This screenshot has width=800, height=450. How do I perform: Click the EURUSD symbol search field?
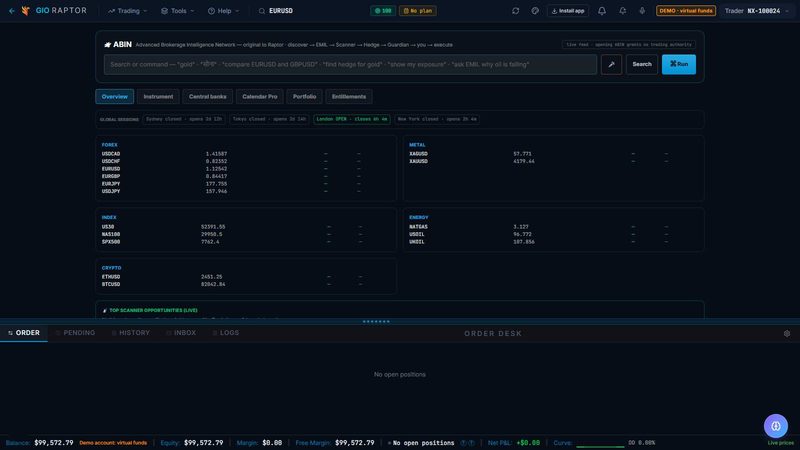[x=281, y=11]
